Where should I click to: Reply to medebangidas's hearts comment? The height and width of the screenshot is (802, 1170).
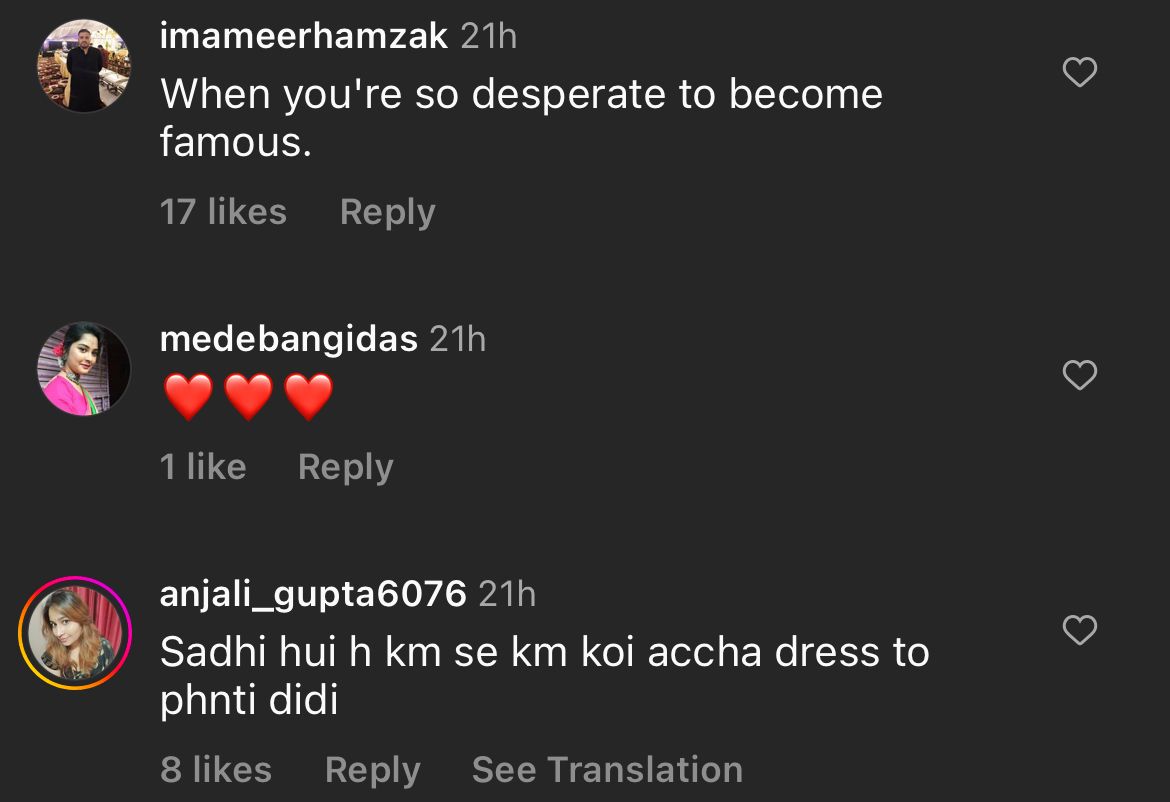[x=345, y=467]
